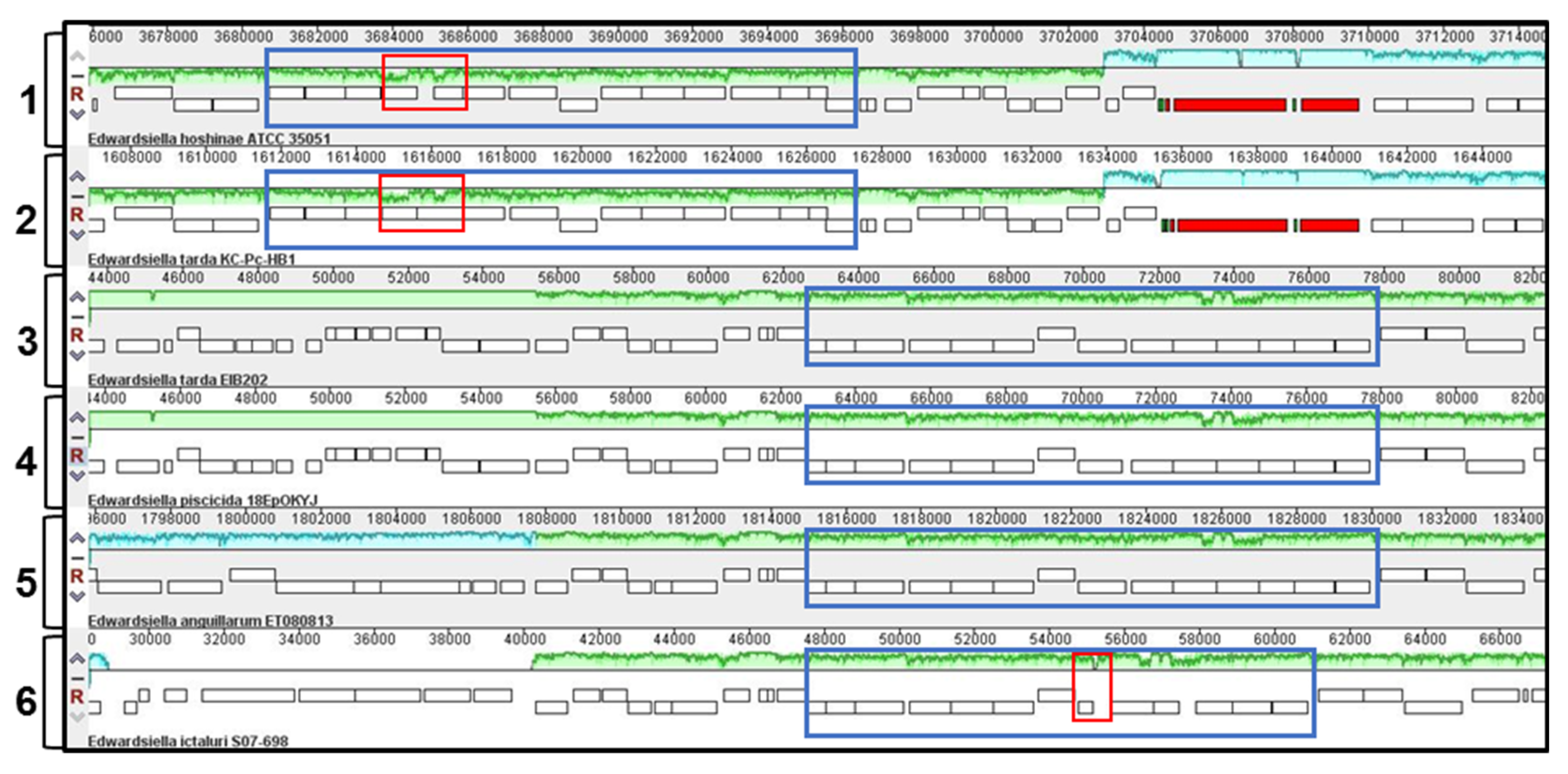Hide tarda KC-Pc-HB1 track with minus button
1568x774 pixels.
coord(76,197)
